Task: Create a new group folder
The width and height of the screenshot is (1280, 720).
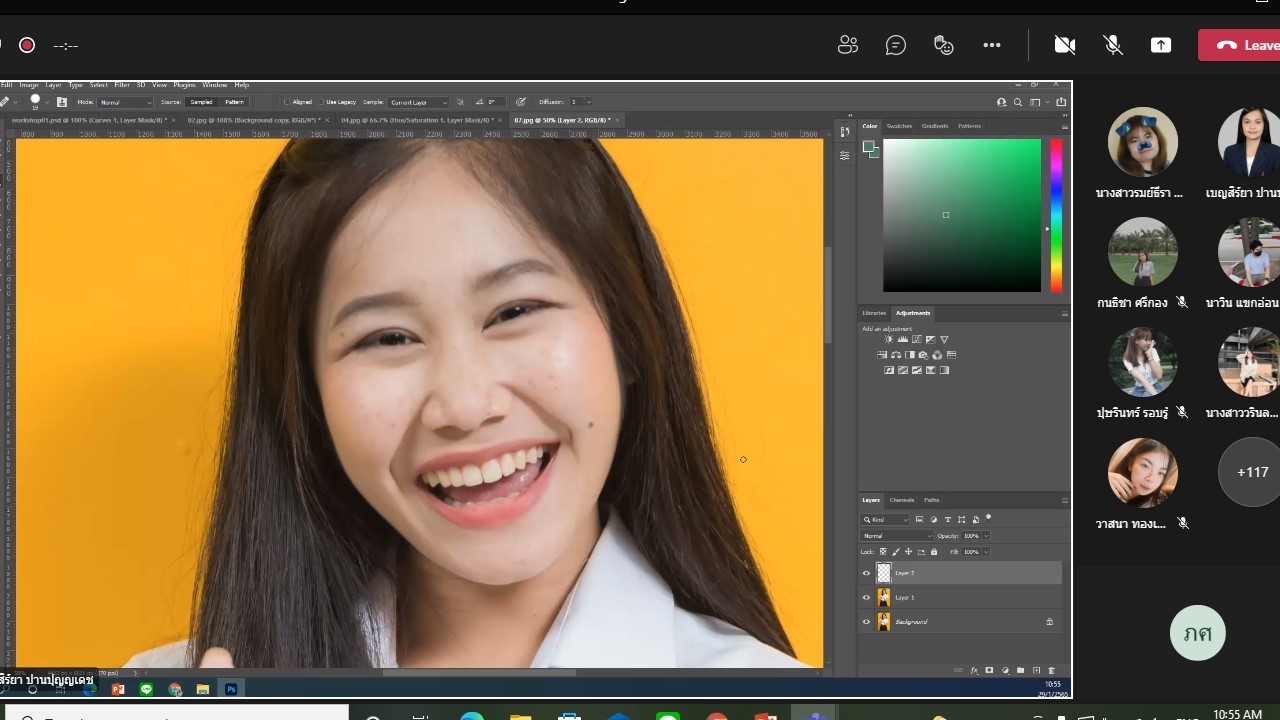Action: coord(1021,670)
